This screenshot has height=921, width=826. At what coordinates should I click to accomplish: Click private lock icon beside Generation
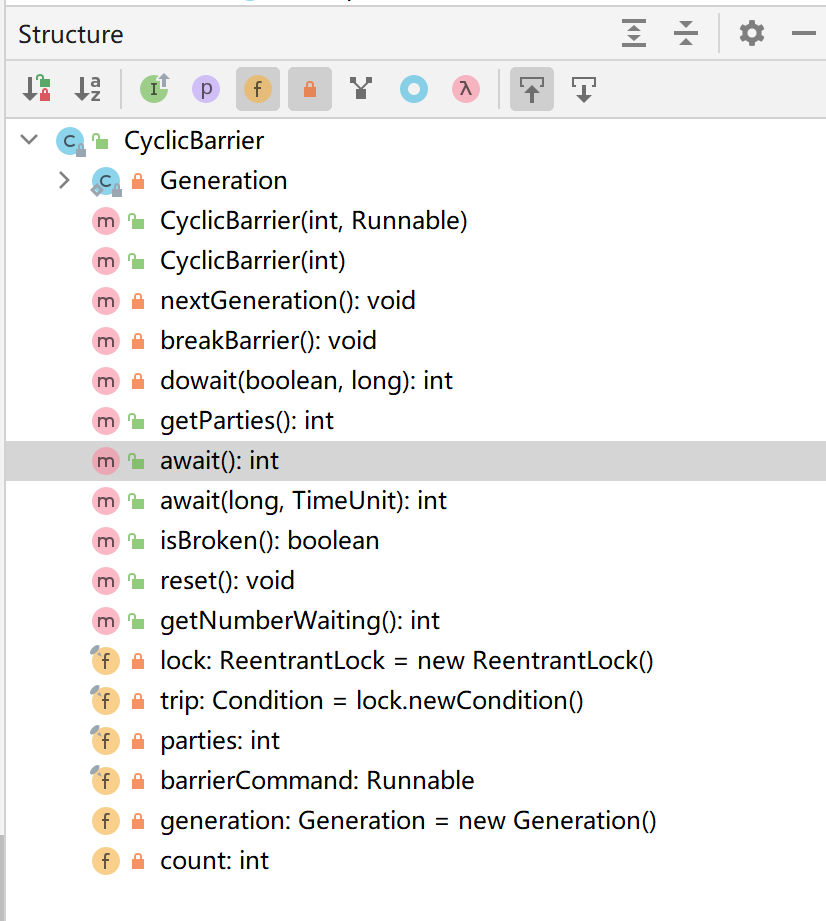click(138, 181)
